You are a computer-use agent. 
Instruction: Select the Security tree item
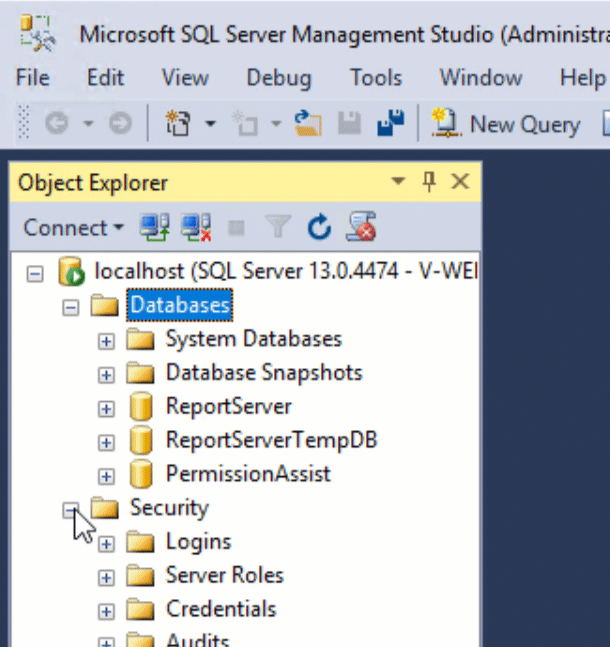[x=169, y=508]
